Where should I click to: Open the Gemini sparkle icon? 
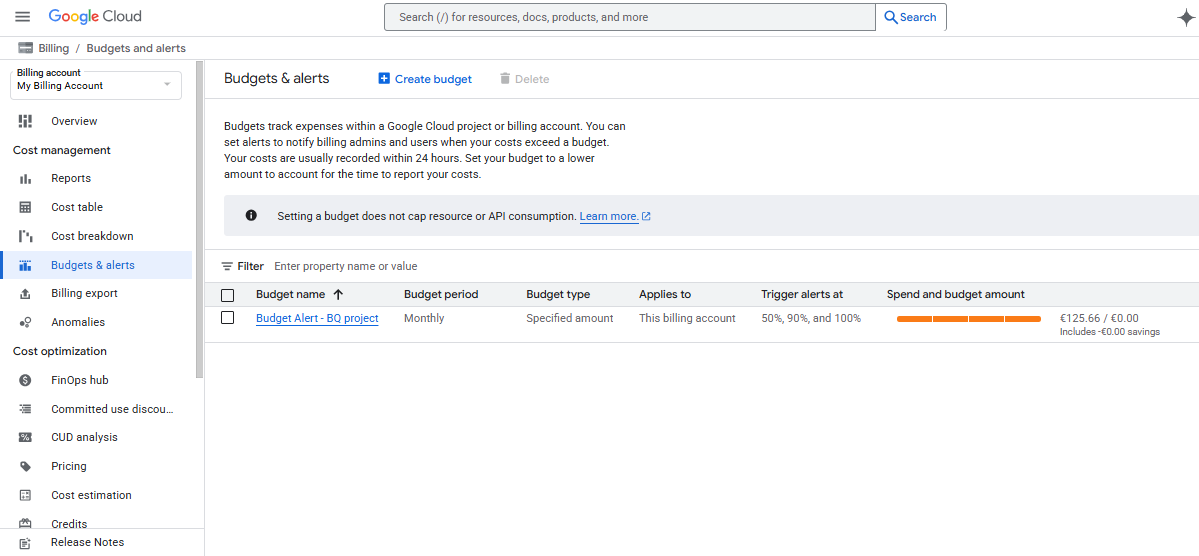[x=1185, y=18]
